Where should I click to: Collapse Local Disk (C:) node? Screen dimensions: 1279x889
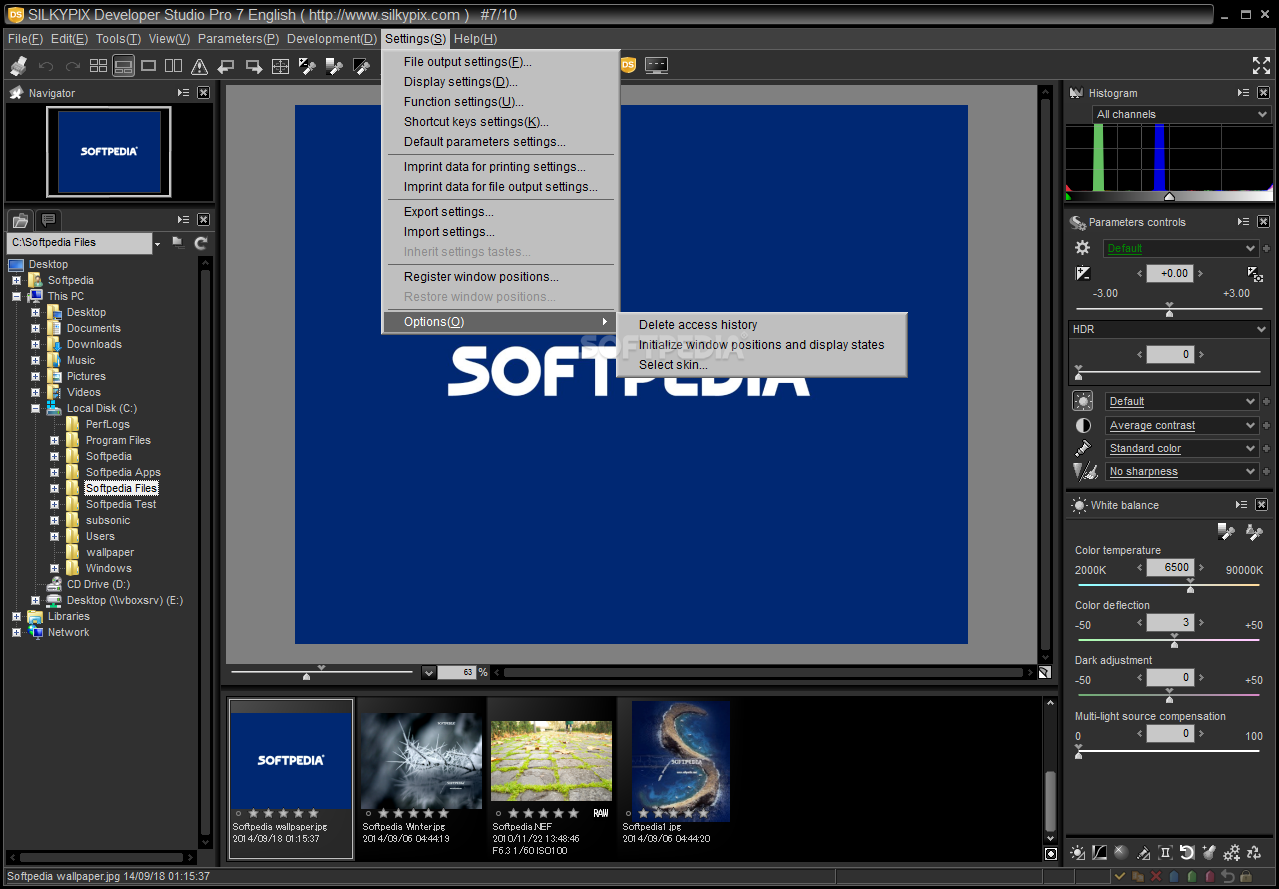pos(35,408)
